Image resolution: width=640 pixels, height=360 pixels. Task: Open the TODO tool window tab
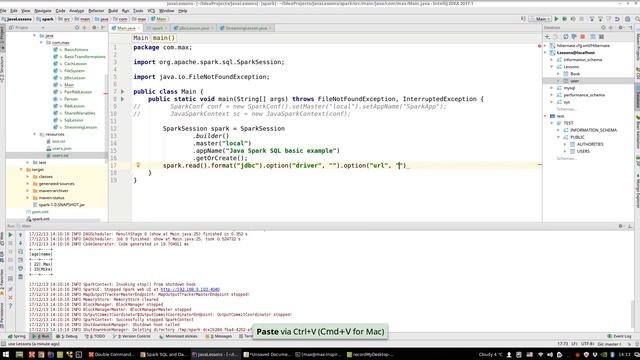[x=95, y=336]
